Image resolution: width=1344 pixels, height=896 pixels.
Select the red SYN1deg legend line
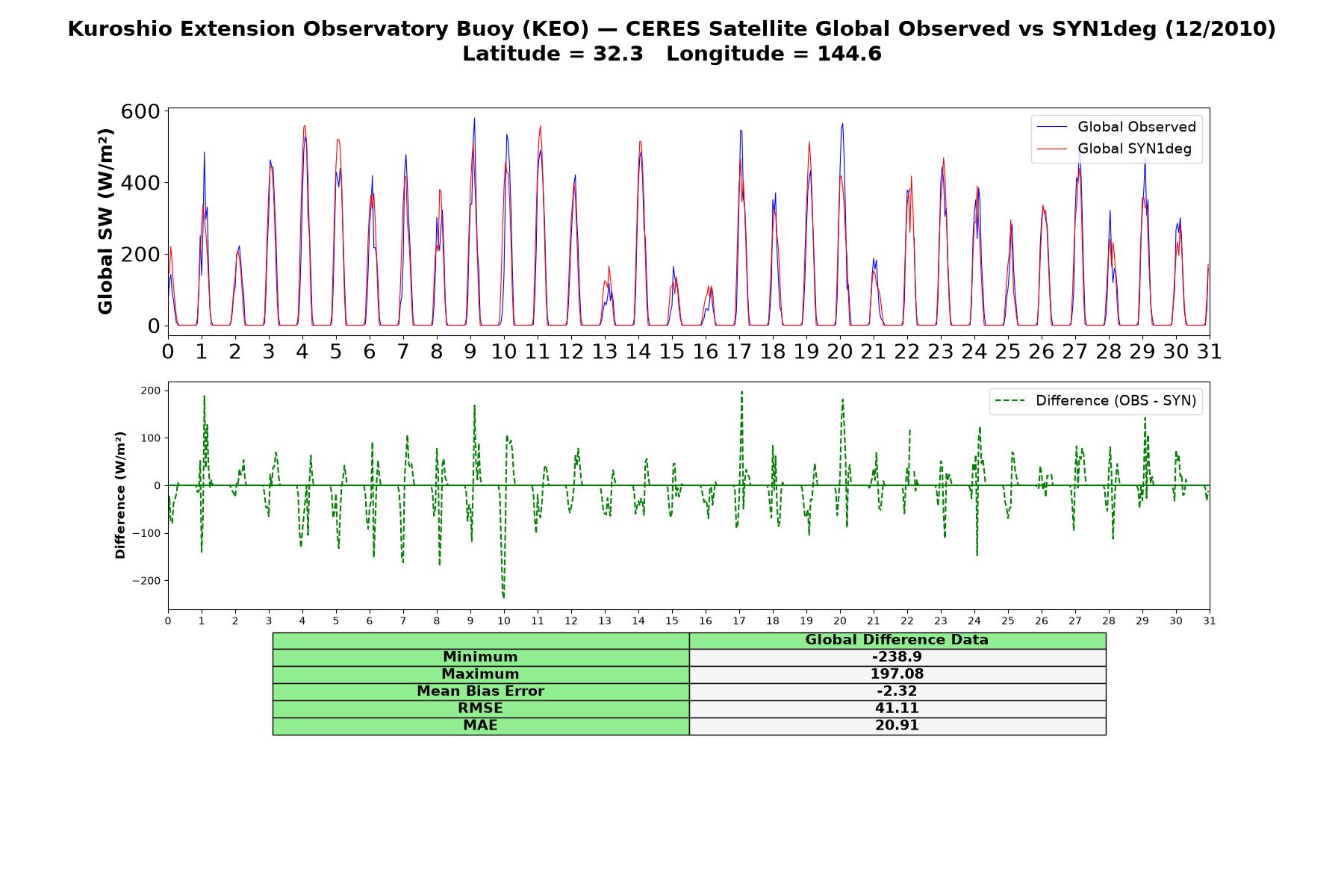pyautogui.click(x=1053, y=149)
